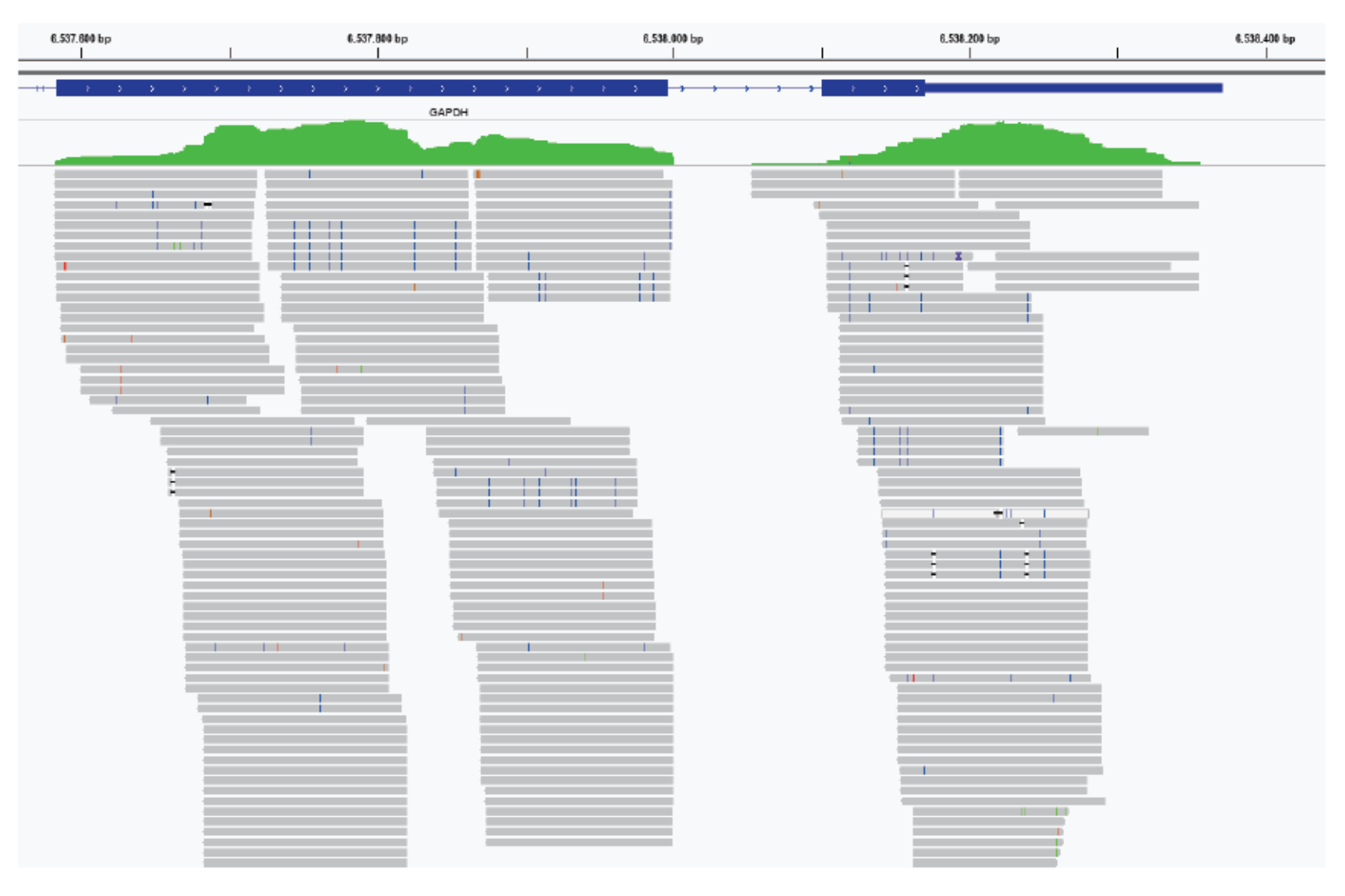
Task: Select the white outlined highlighted read
Action: coord(984,514)
